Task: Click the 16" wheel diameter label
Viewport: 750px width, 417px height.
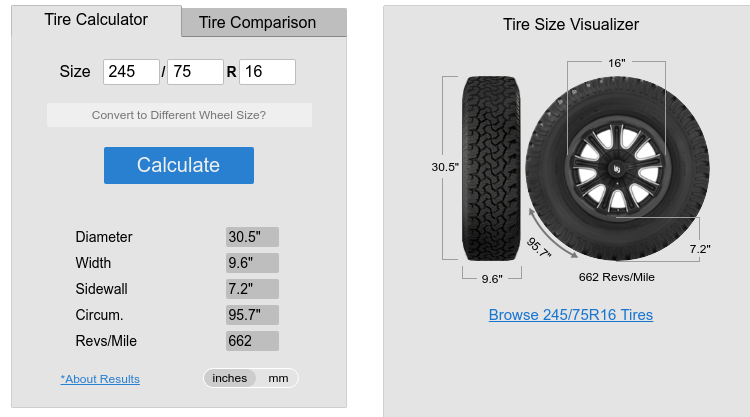Action: tap(617, 63)
